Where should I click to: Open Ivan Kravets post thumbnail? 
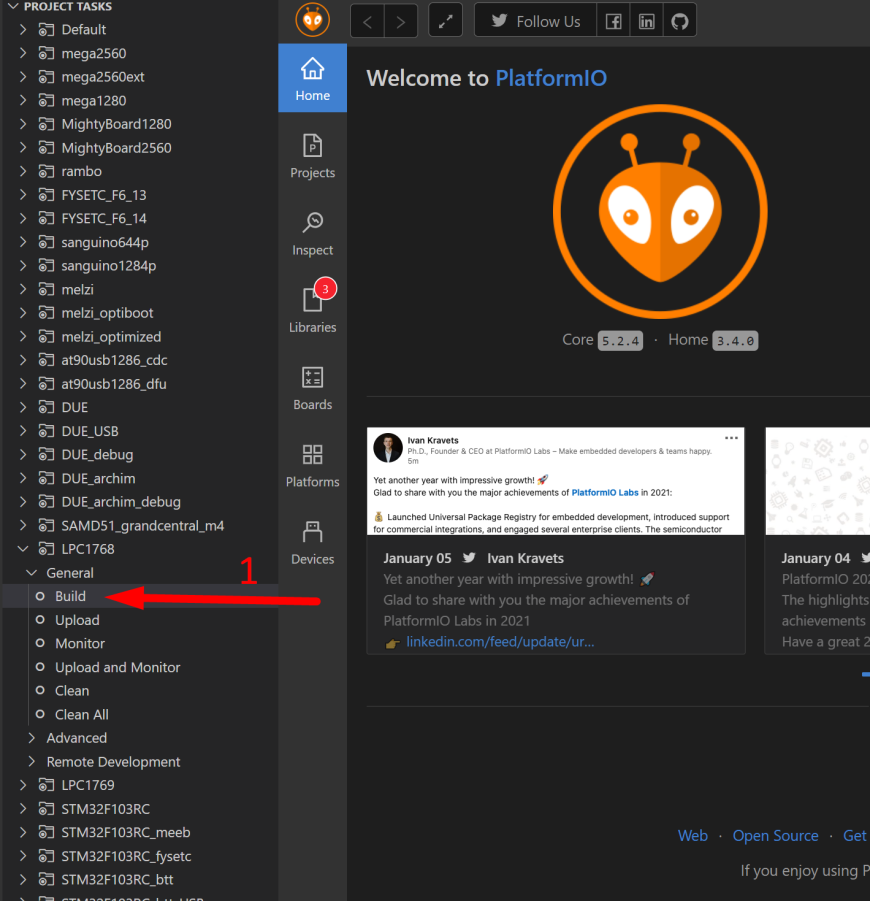pos(556,481)
